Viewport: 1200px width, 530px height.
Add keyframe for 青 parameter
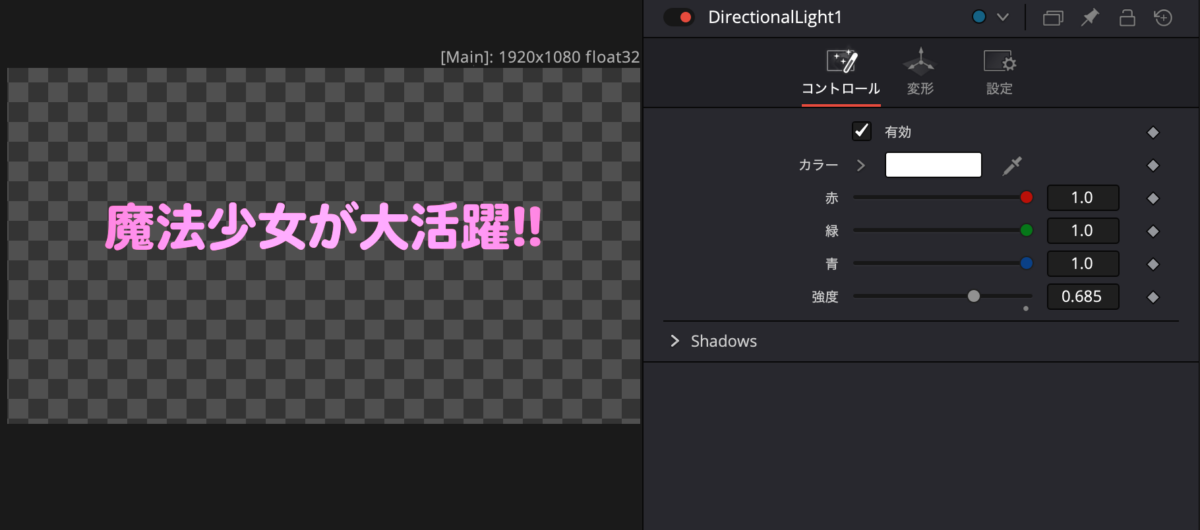pos(1152,264)
